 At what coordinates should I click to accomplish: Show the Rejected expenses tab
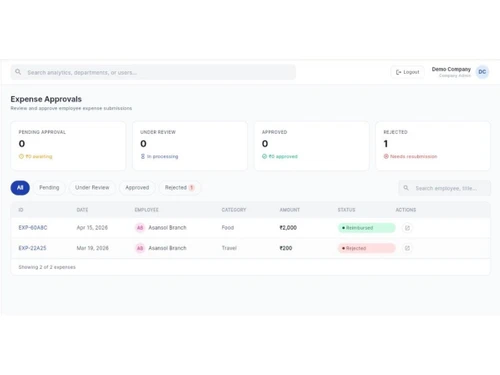[179, 188]
